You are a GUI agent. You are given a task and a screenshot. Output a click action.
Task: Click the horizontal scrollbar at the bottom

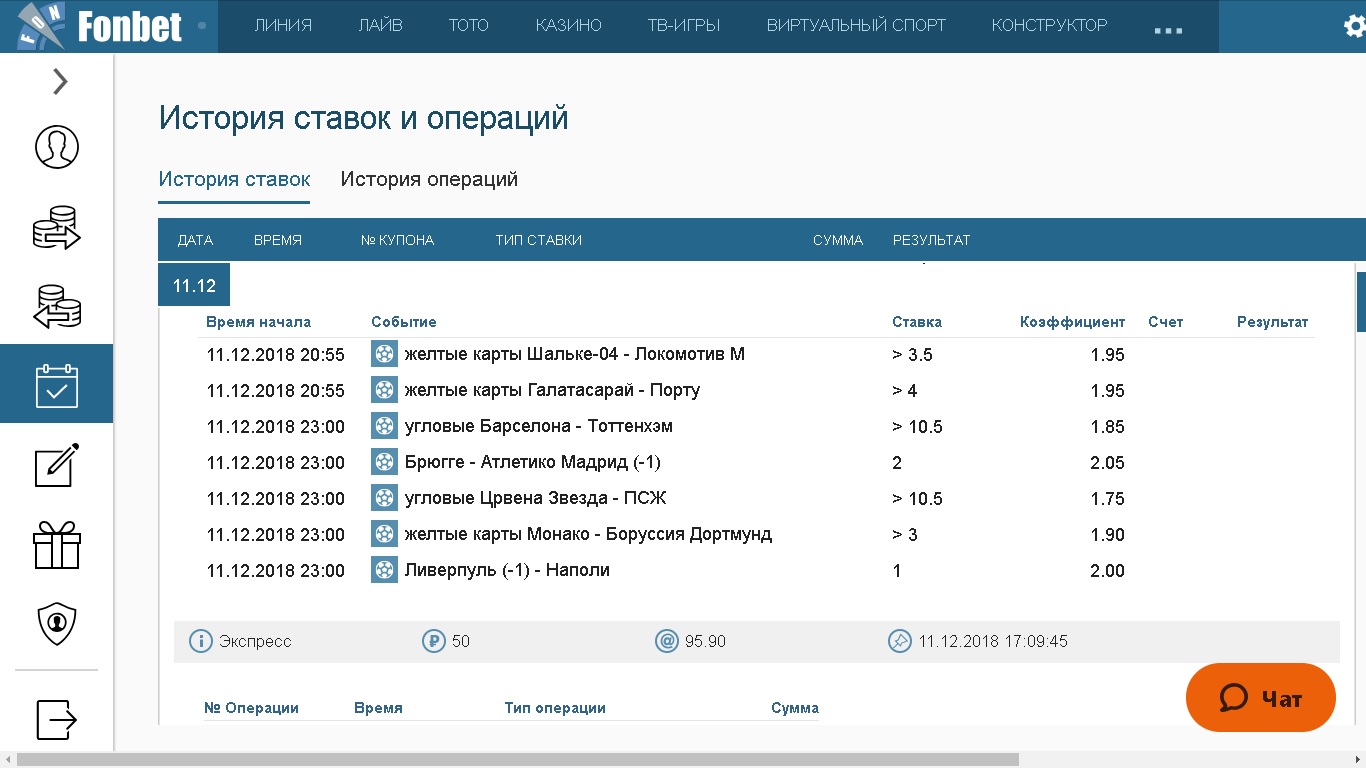click(x=517, y=760)
